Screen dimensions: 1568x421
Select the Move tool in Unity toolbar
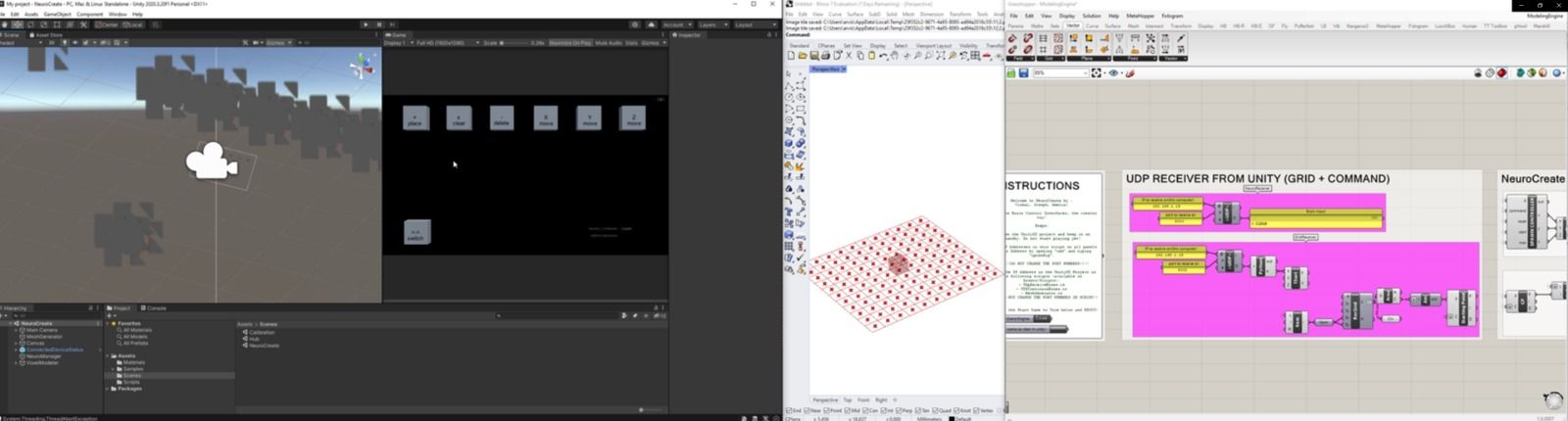17,24
